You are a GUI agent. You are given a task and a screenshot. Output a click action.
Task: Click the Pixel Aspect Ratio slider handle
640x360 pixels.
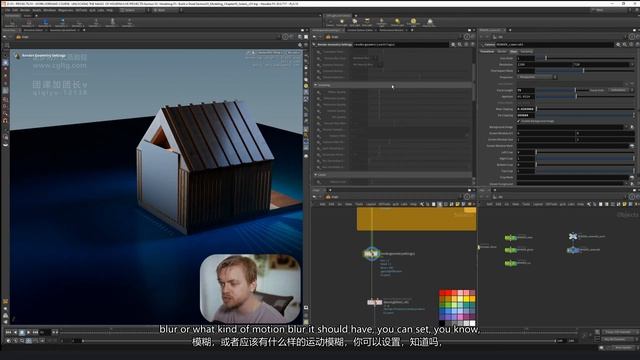tap(583, 71)
